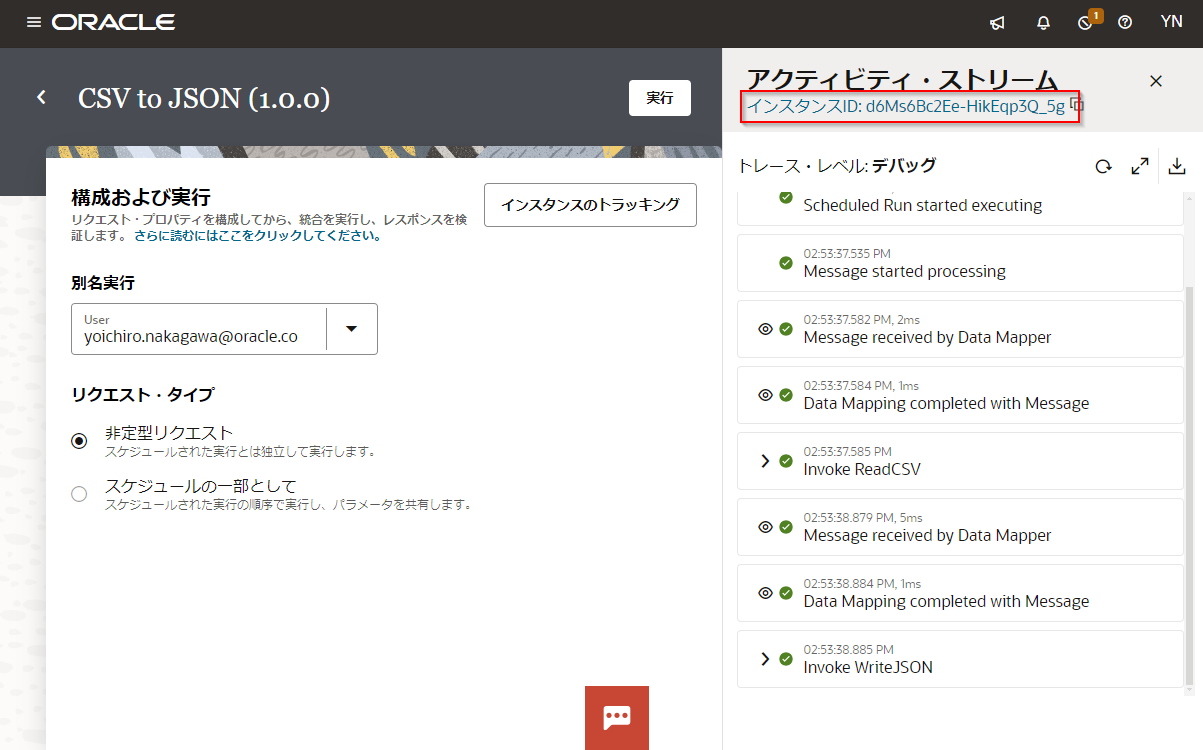Image resolution: width=1203 pixels, height=750 pixels.
Task: Open the YN user profile menu
Action: (1171, 22)
